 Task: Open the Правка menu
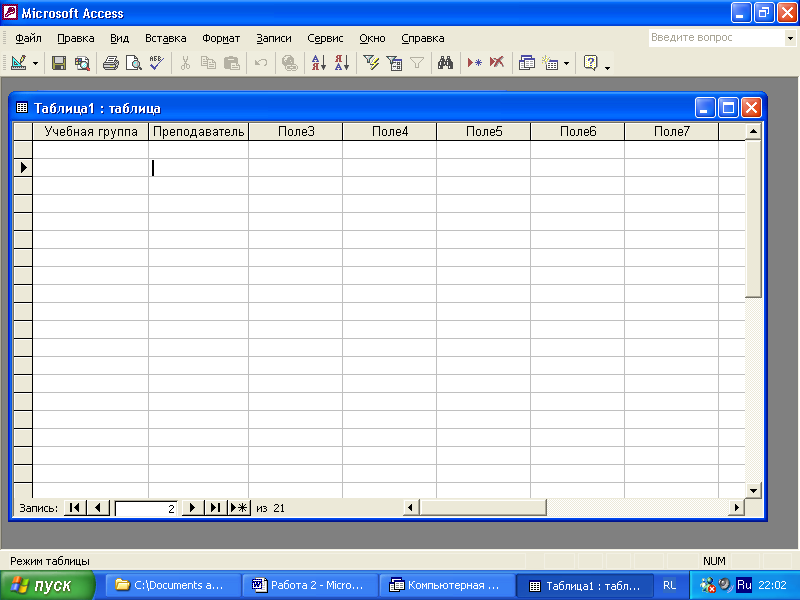76,38
